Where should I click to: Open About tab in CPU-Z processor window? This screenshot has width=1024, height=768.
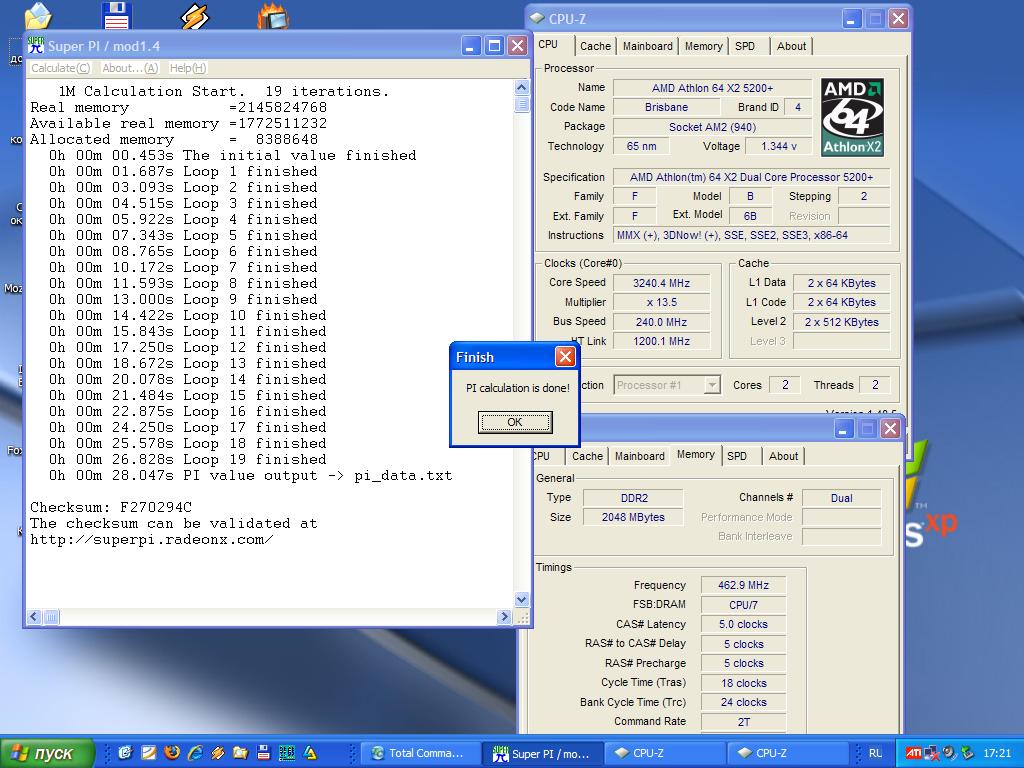(x=792, y=46)
